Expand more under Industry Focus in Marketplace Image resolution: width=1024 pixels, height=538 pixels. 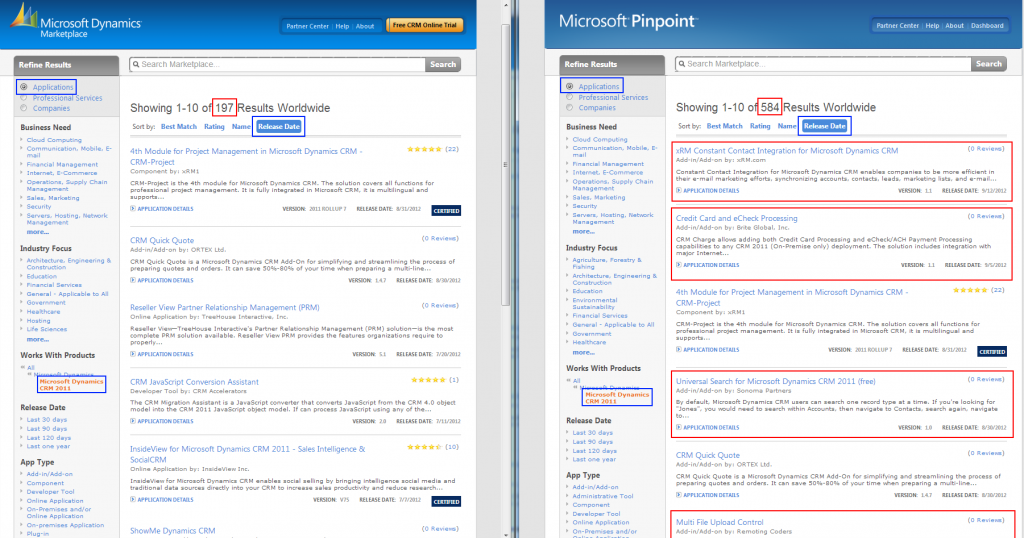point(37,340)
